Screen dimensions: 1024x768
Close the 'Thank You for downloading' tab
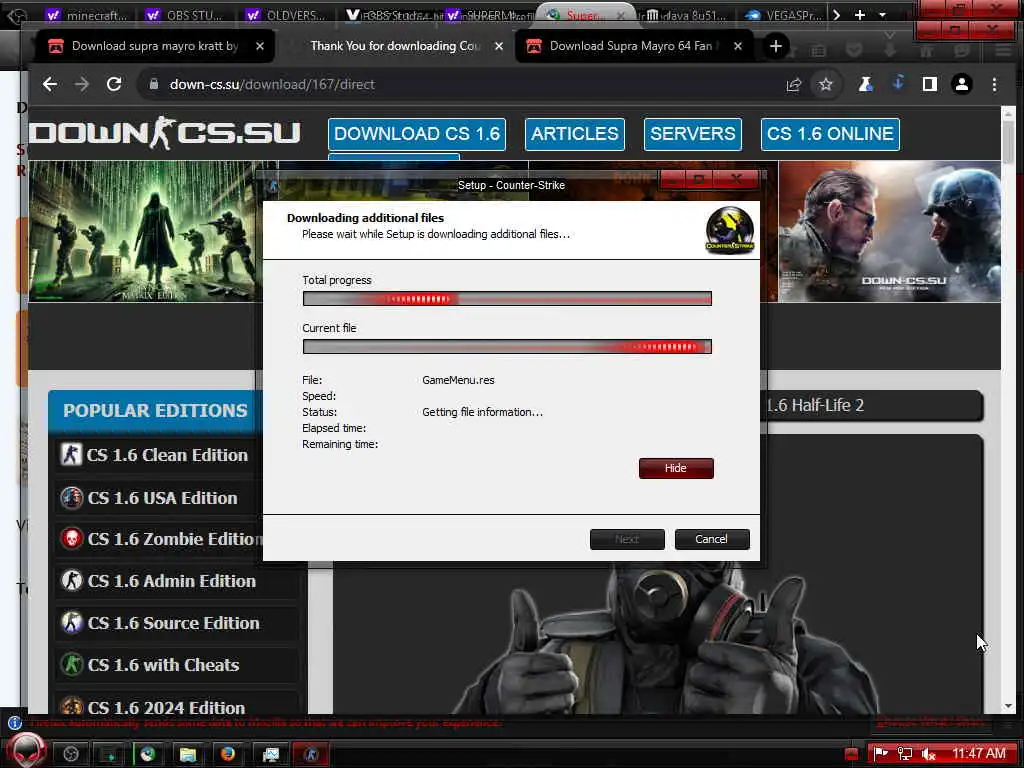[x=499, y=46]
